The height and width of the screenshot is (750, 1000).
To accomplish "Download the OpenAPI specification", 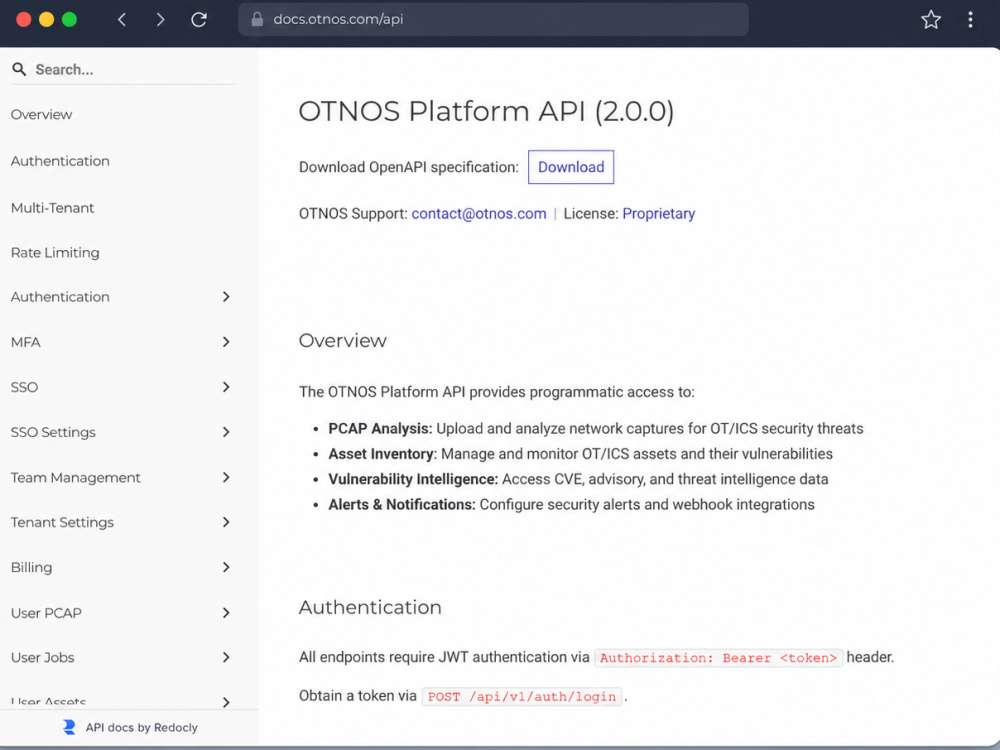I will pyautogui.click(x=571, y=167).
